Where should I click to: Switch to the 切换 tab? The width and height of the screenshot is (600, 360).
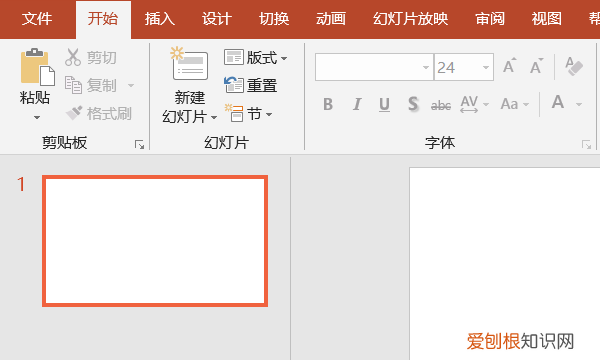click(274, 19)
